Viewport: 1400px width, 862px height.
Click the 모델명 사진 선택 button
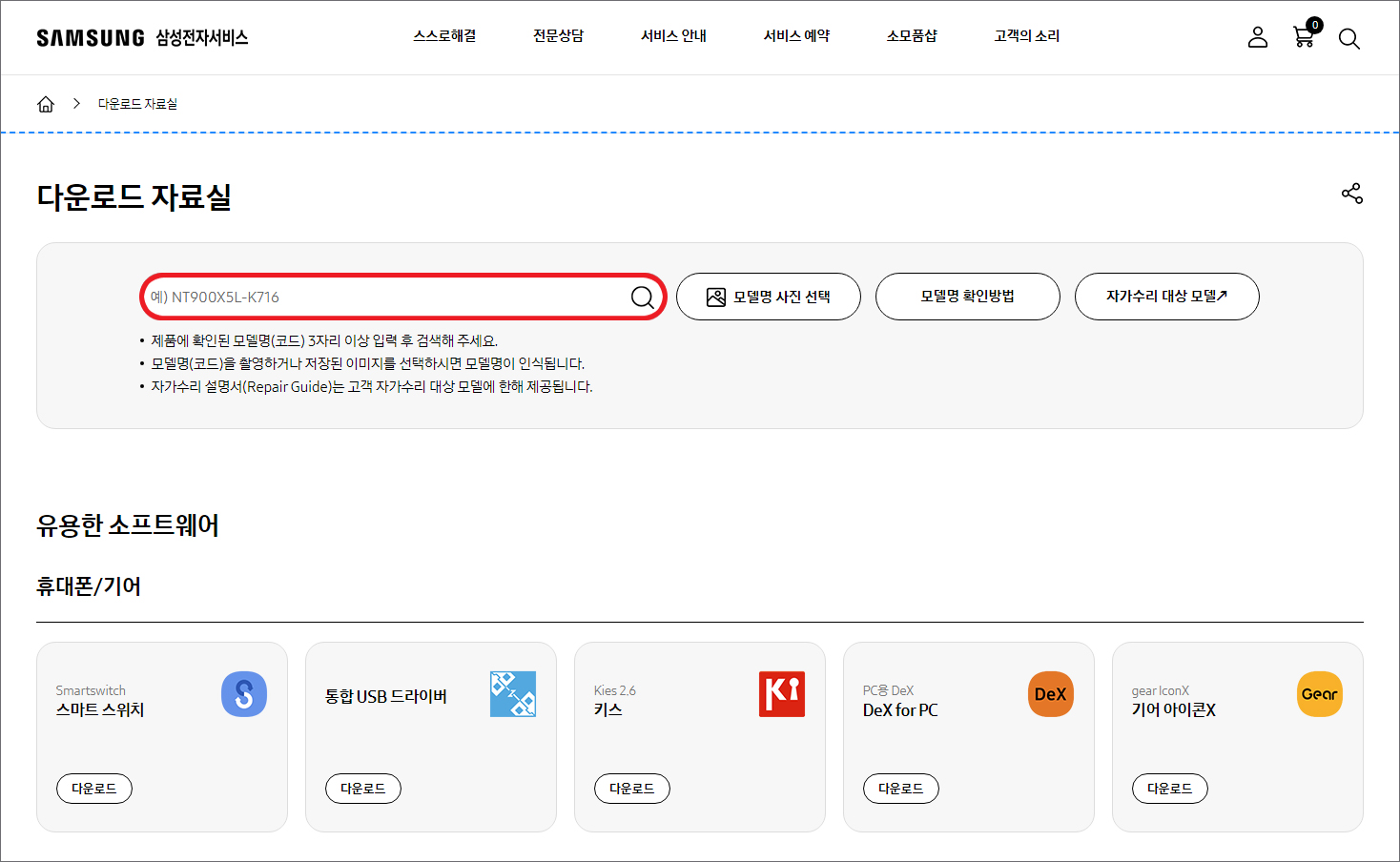click(x=769, y=297)
